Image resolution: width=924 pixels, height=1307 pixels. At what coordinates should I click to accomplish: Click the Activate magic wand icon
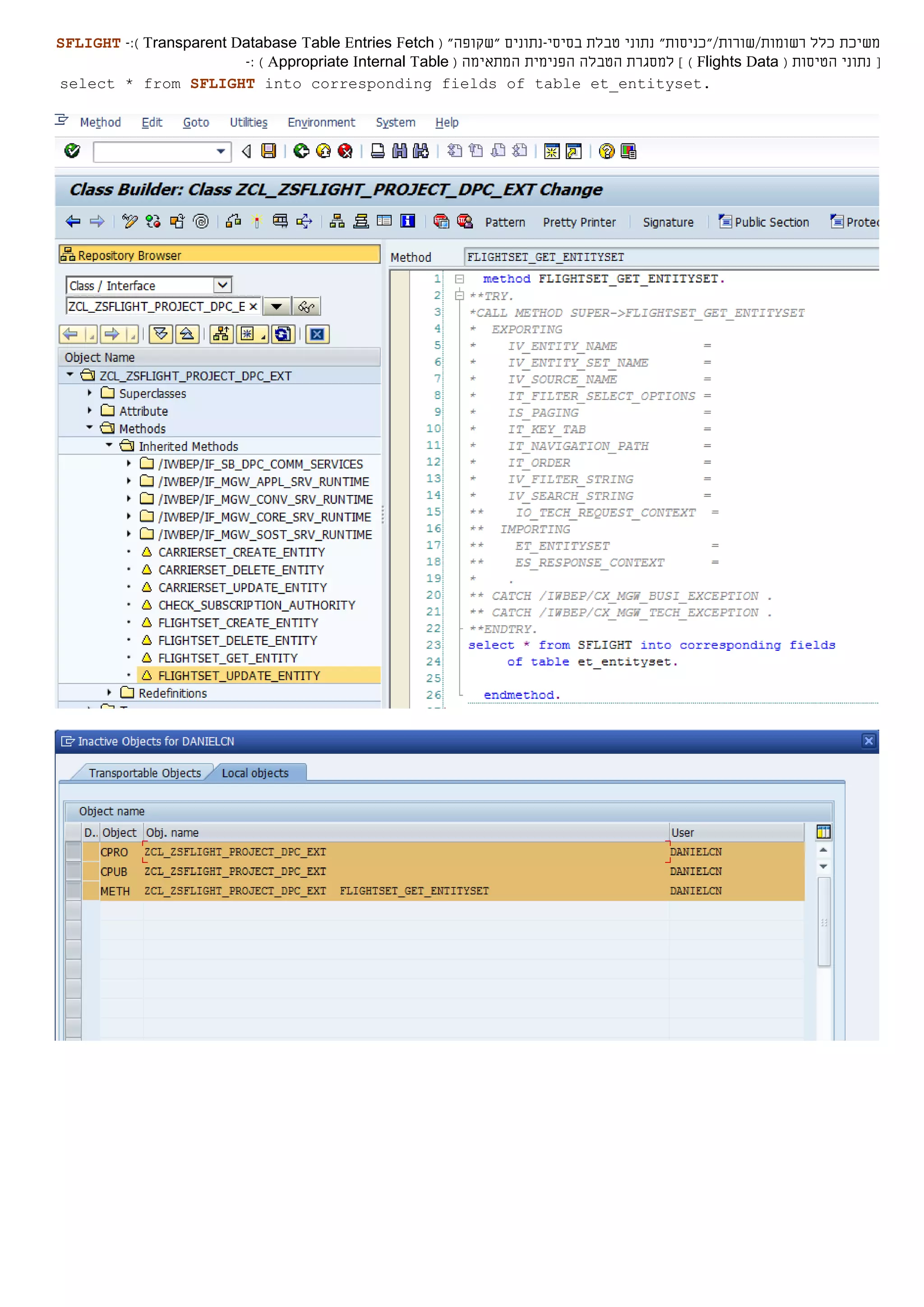tap(257, 222)
